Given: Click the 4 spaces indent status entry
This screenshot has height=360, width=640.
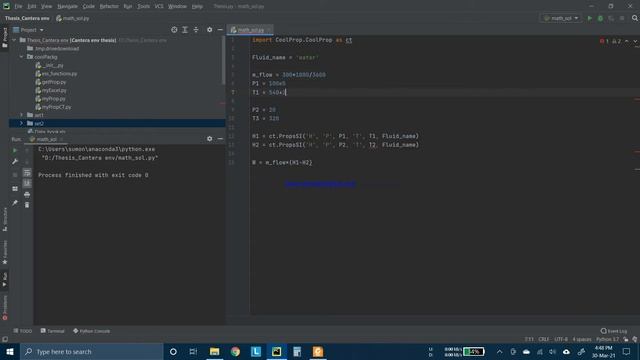Looking at the screenshot, I should pyautogui.click(x=582, y=339).
